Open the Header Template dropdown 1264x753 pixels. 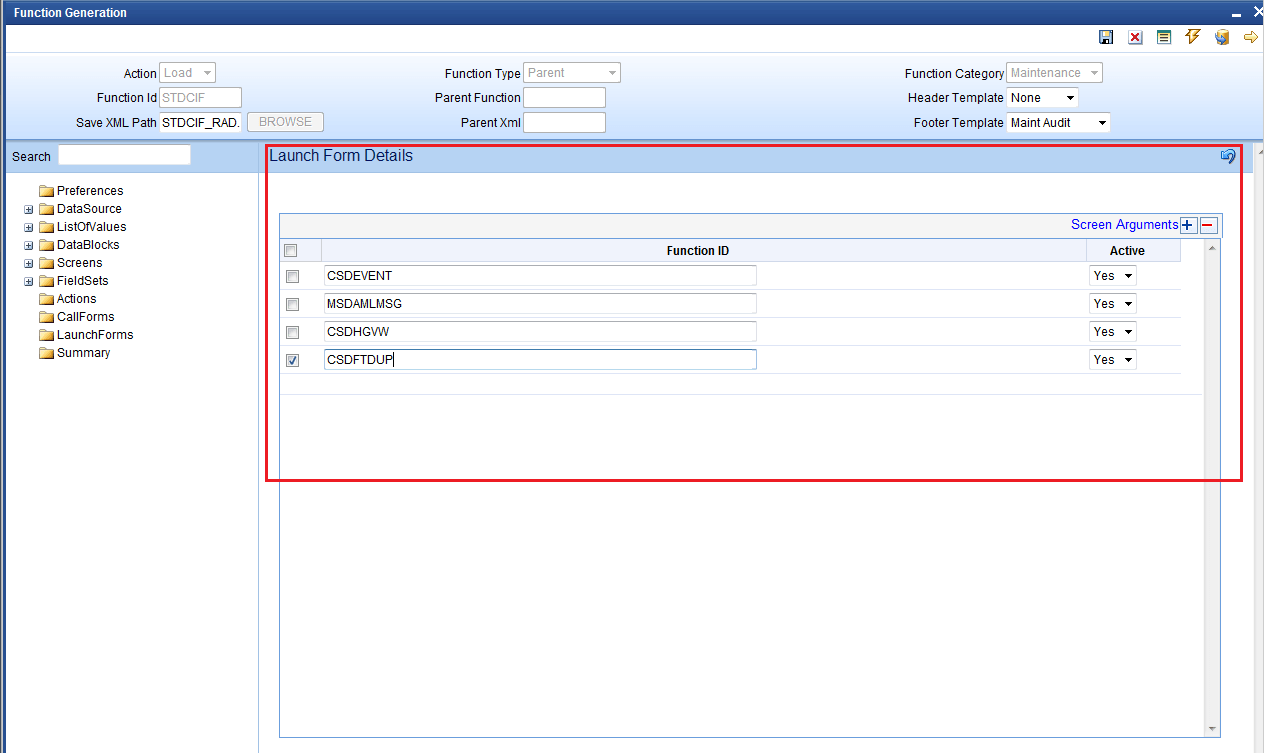click(1043, 98)
